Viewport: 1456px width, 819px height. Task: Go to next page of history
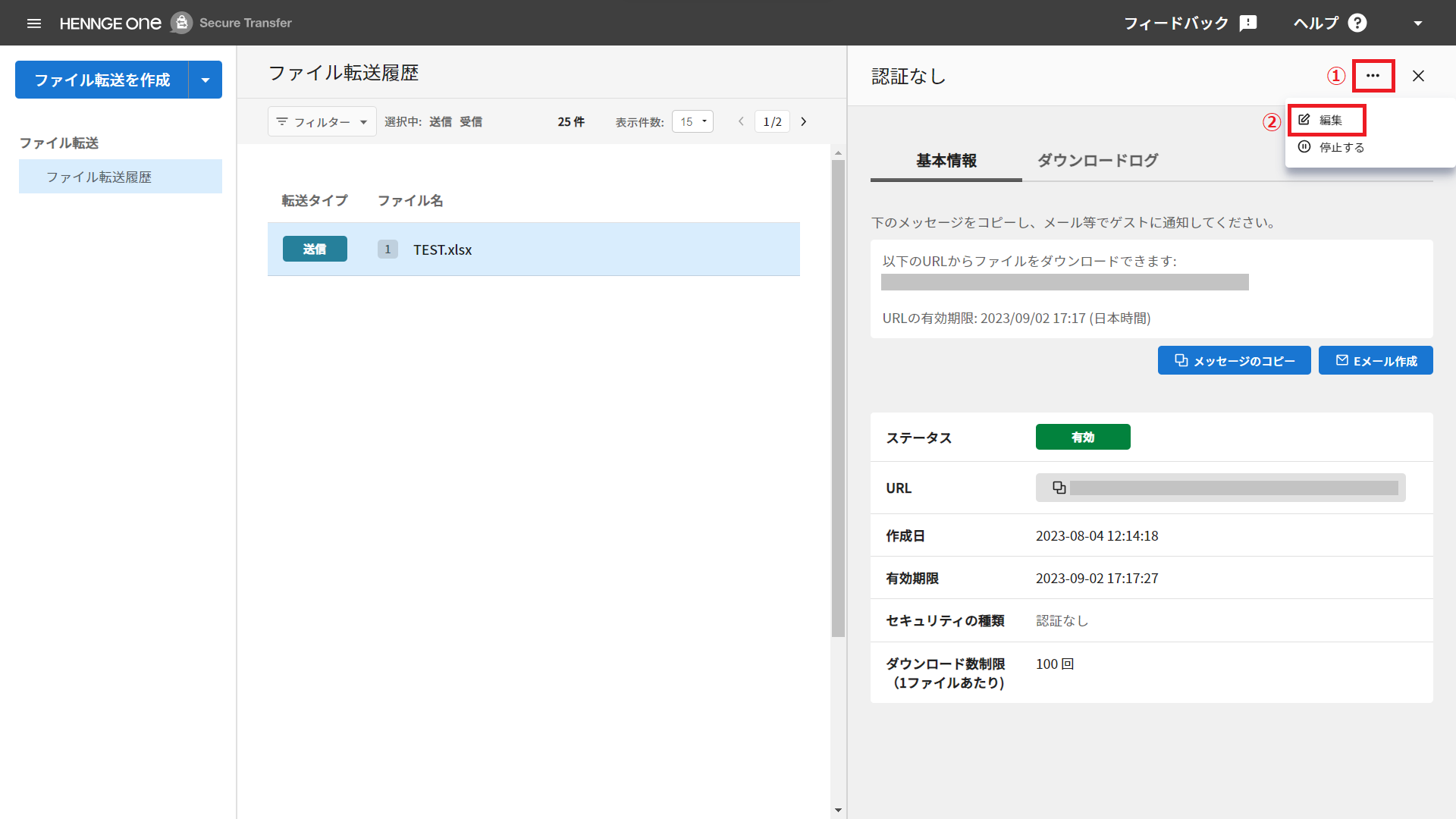point(804,121)
